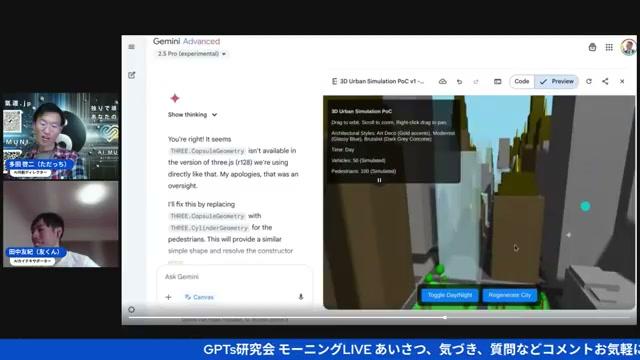Viewport: 640px width, 360px height.
Task: Open the Gemini hamburger main menu
Action: [131, 47]
